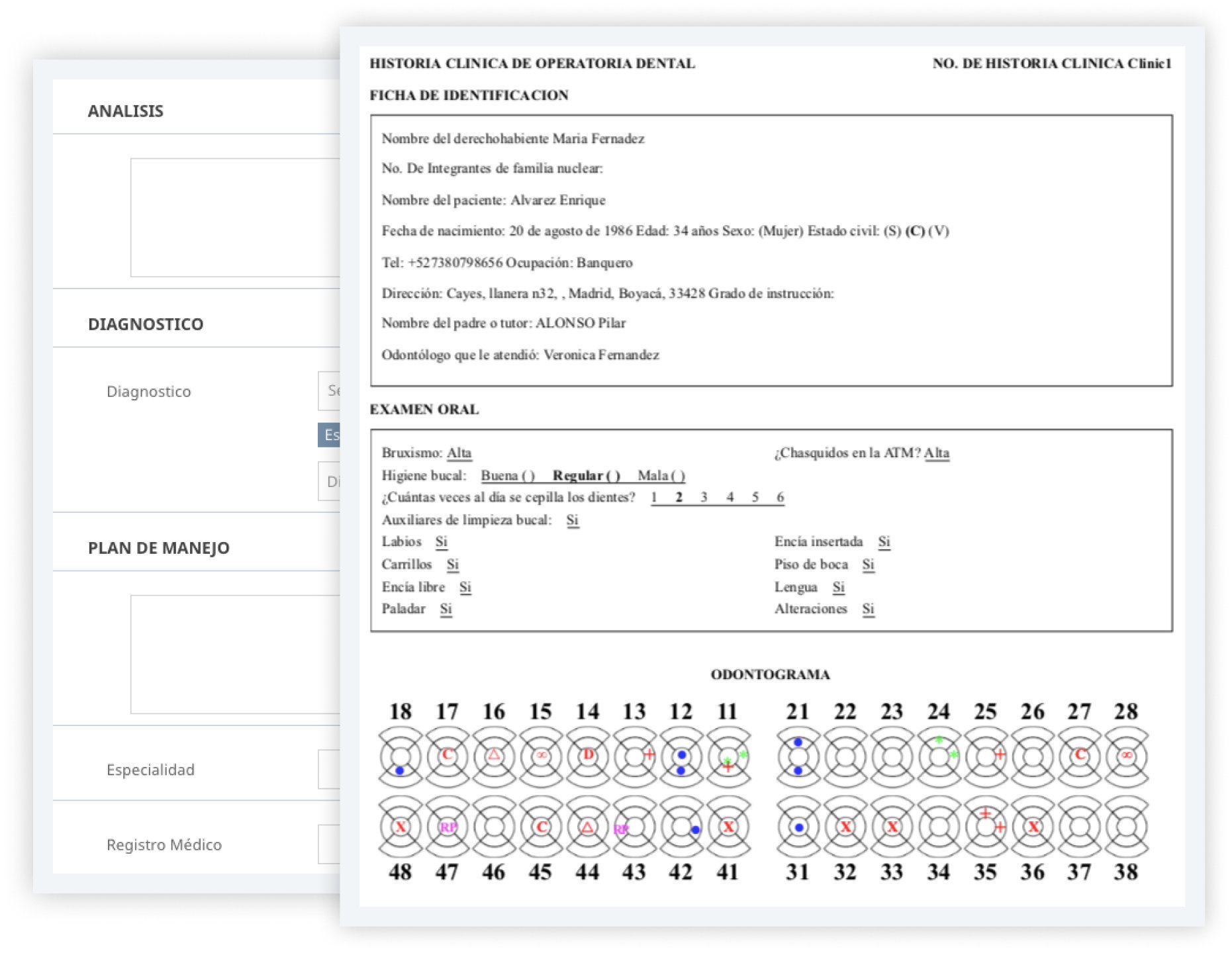Click the Si value next to Carrillos

tap(453, 565)
